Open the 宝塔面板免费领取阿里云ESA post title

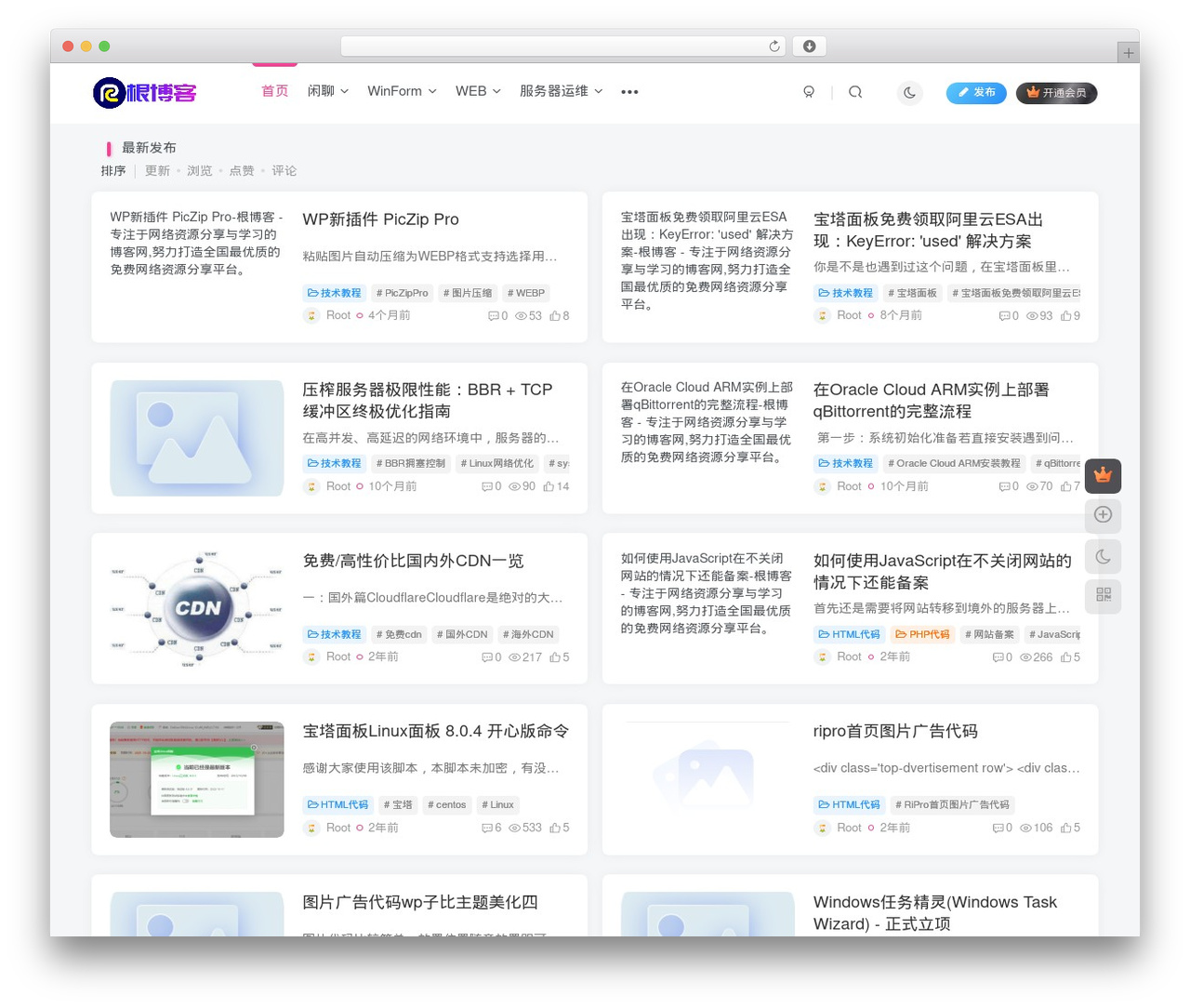pos(928,231)
